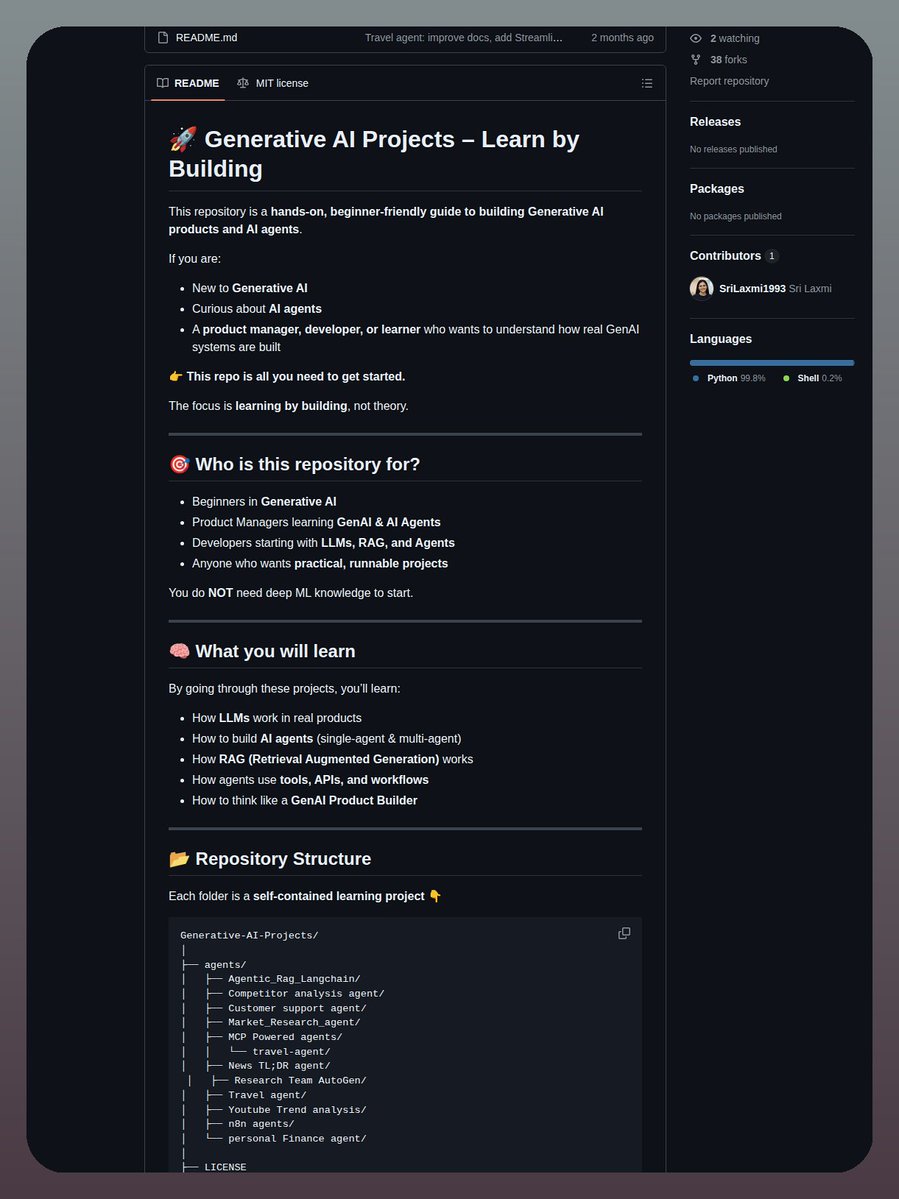The image size is (899, 1199).
Task: Click 'GenAI Product Builder' bullet text
Action: click(x=354, y=801)
